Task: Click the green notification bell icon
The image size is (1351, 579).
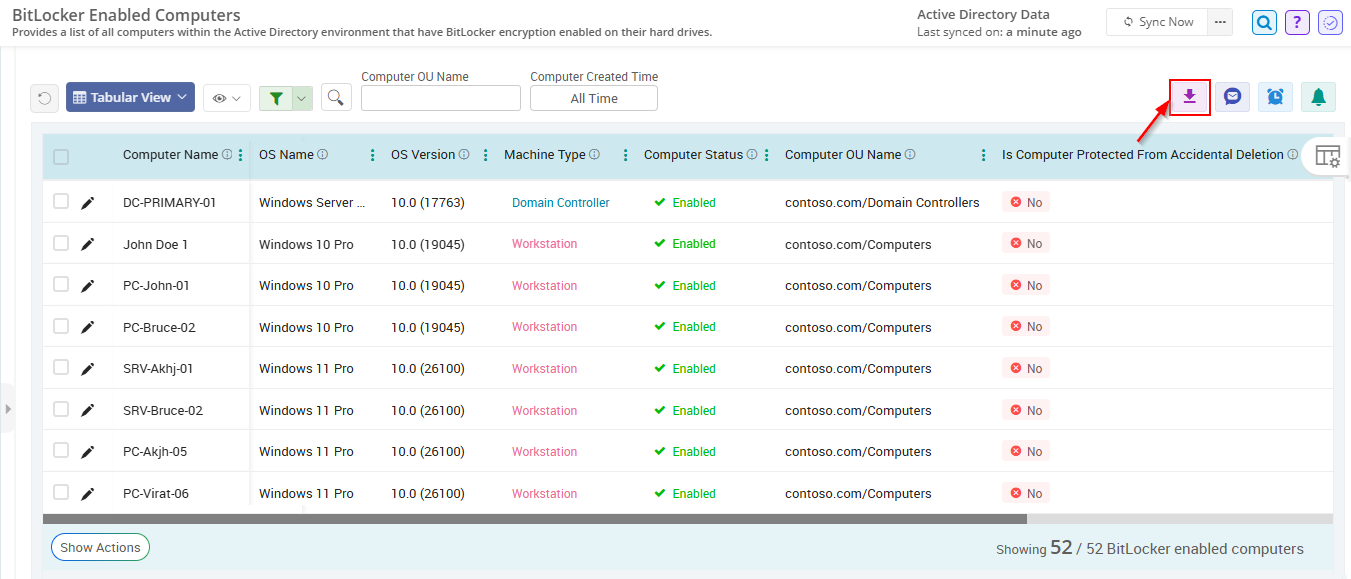Action: point(1318,96)
